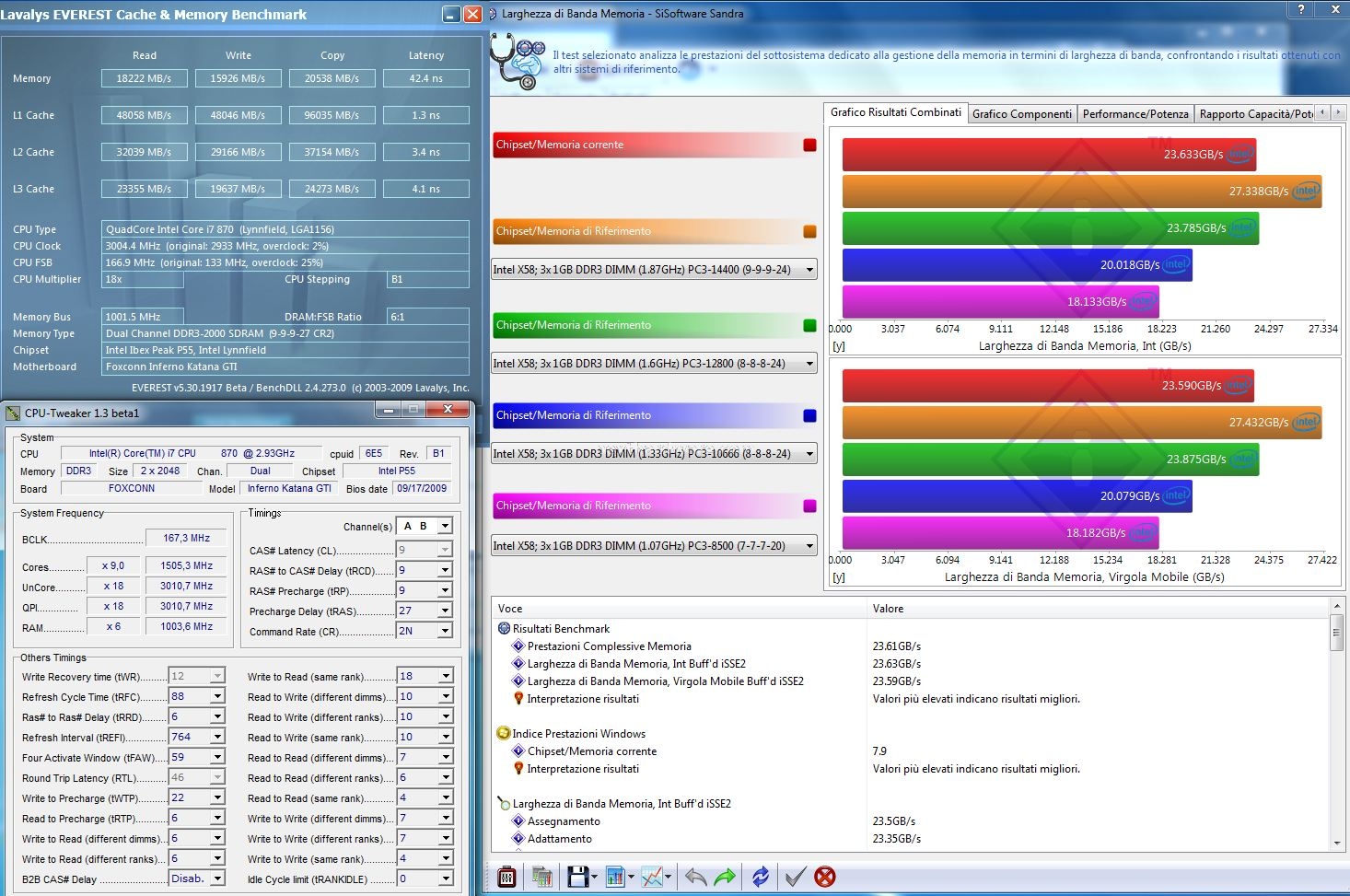Viewport: 1350px width, 896px height.
Task: Click the results list scrollbar up arrow
Action: tap(1337, 607)
